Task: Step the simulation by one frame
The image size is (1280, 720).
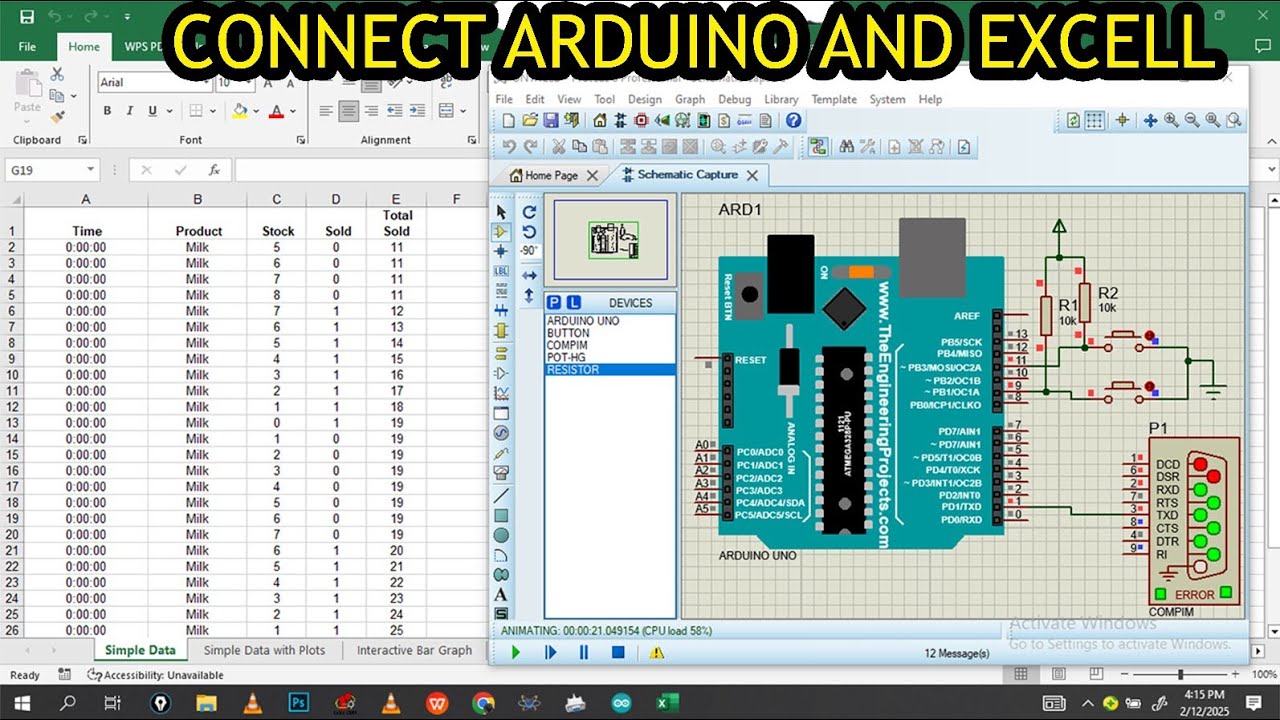Action: (550, 652)
